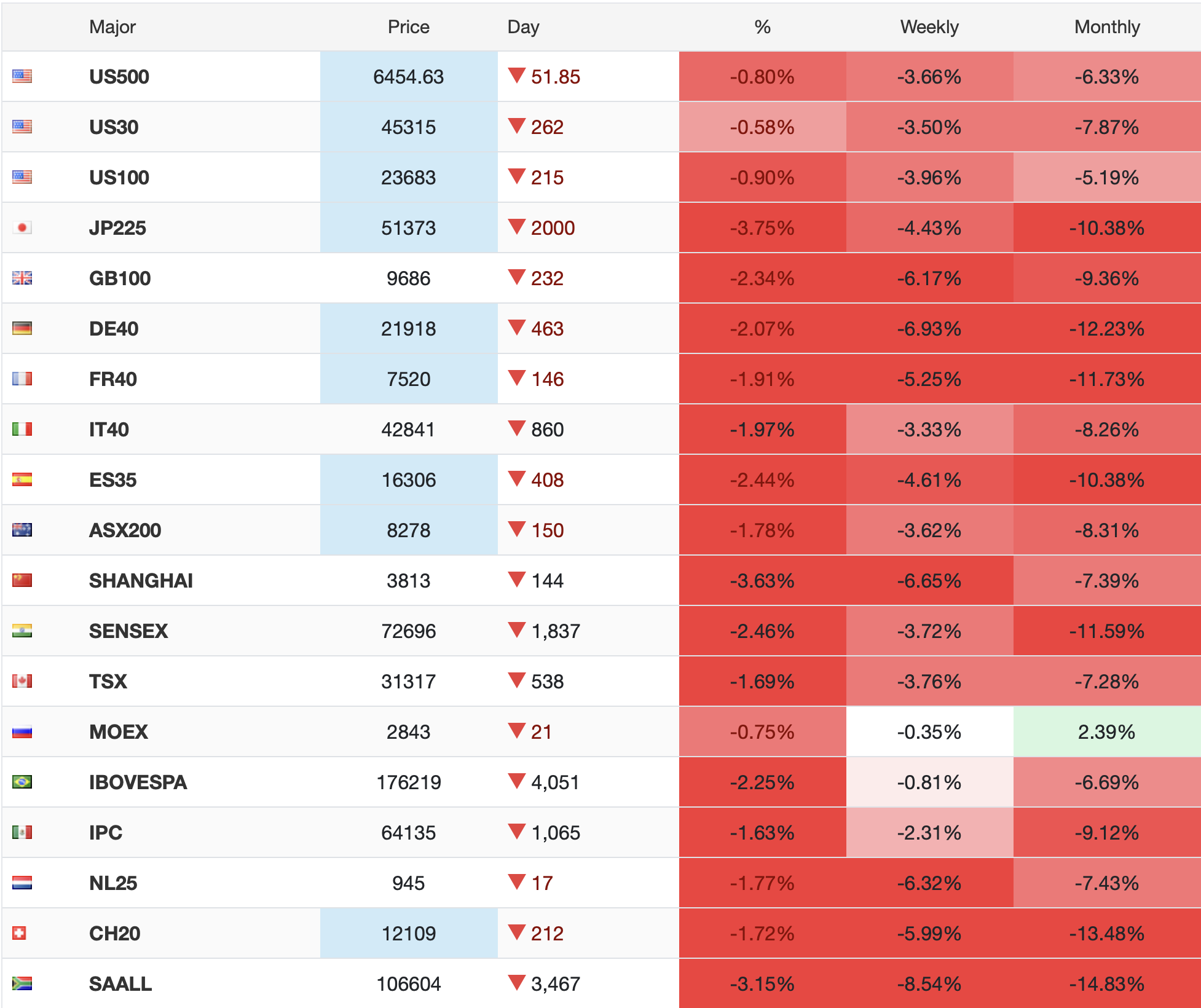Click the Japan flag icon beside JP225

click(22, 228)
